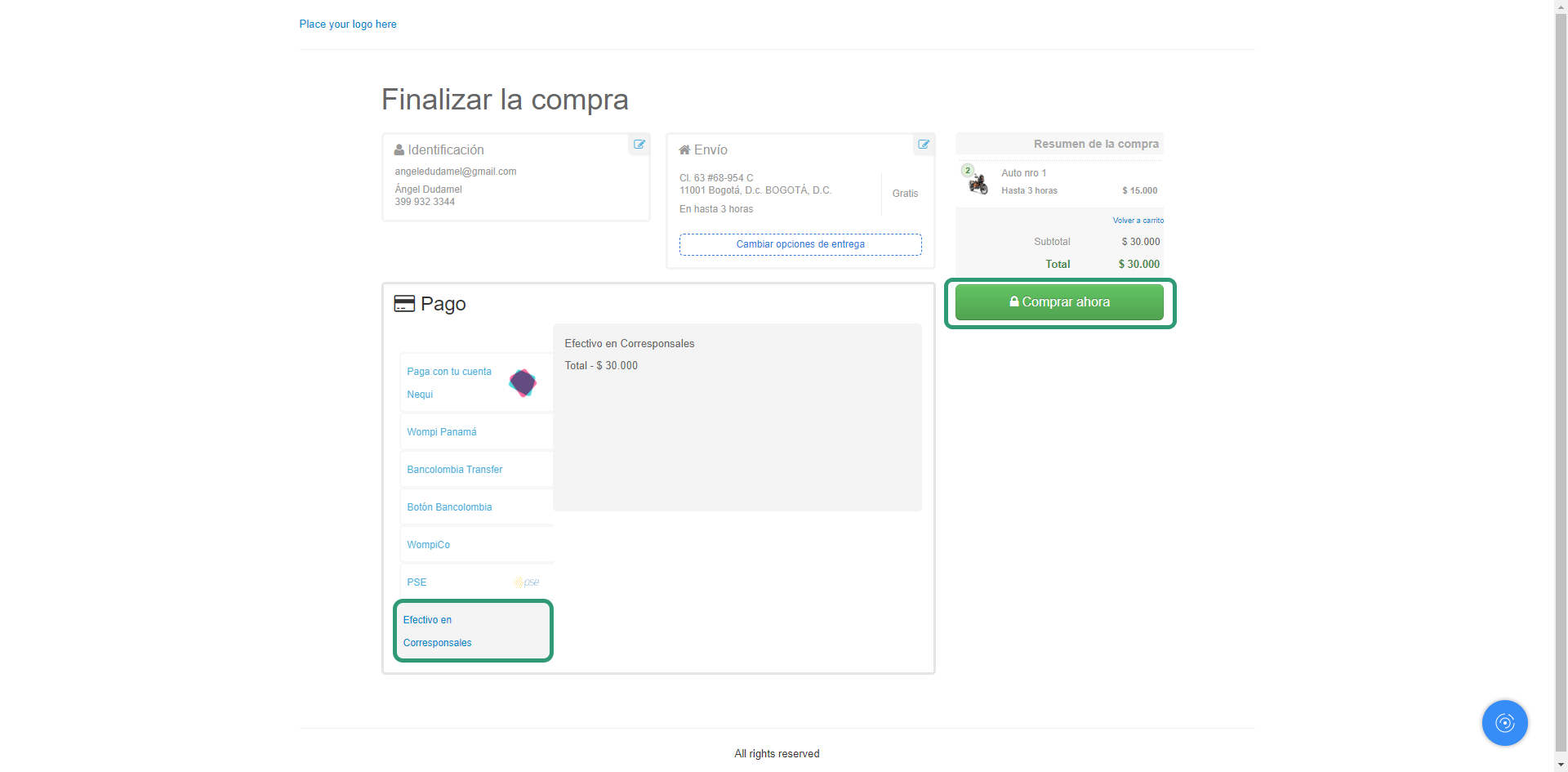Select PSE payment option

point(417,582)
